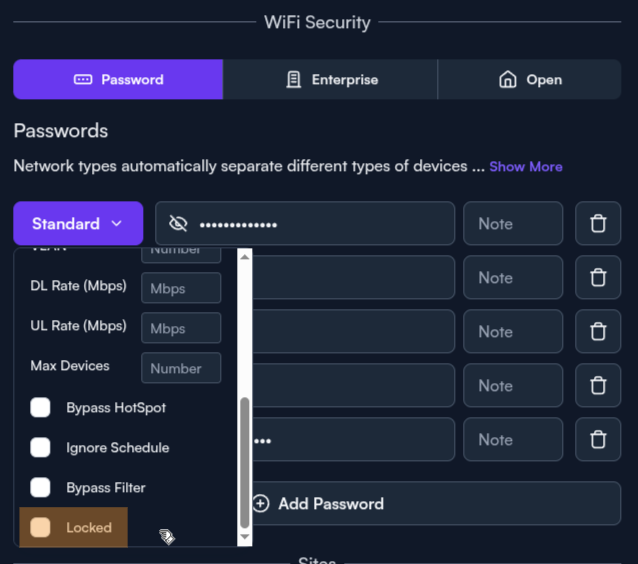This screenshot has width=638, height=564.
Task: Reveal the first password with eye icon
Action: (x=179, y=224)
